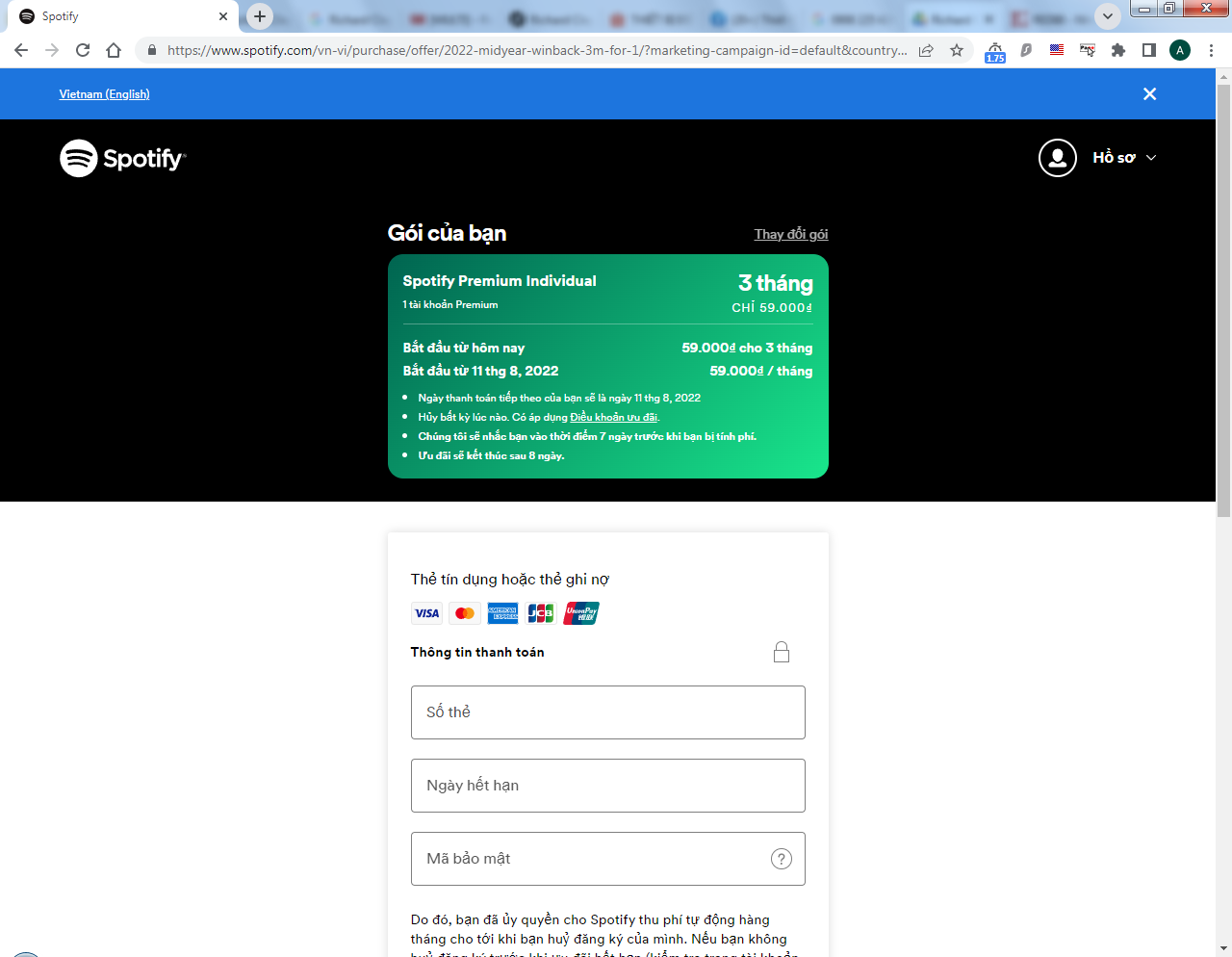
Task: Click the address bar URL
Action: click(x=537, y=50)
